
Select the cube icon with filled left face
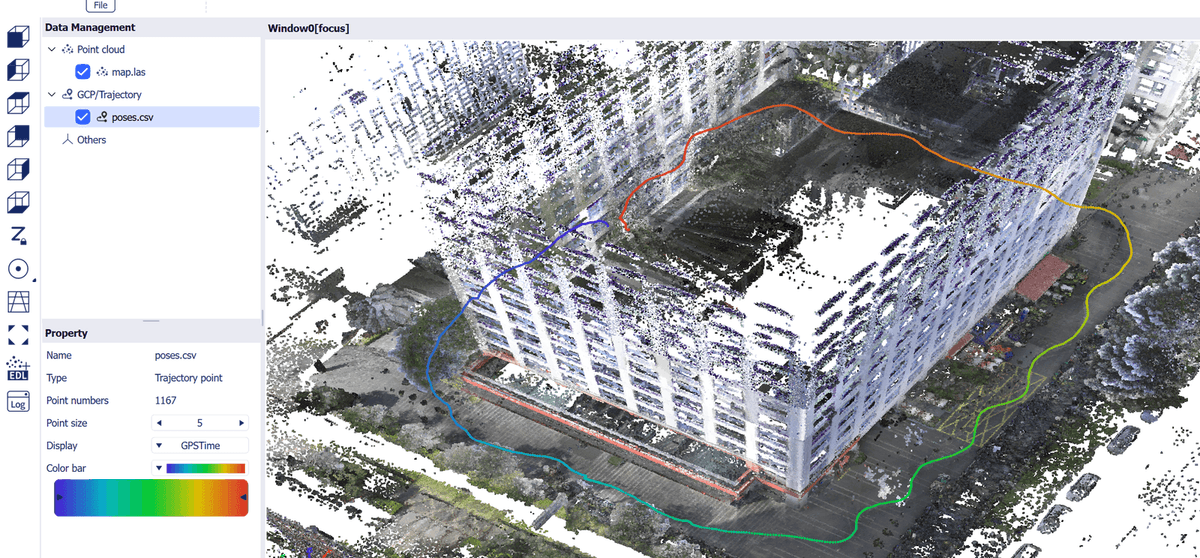18,71
